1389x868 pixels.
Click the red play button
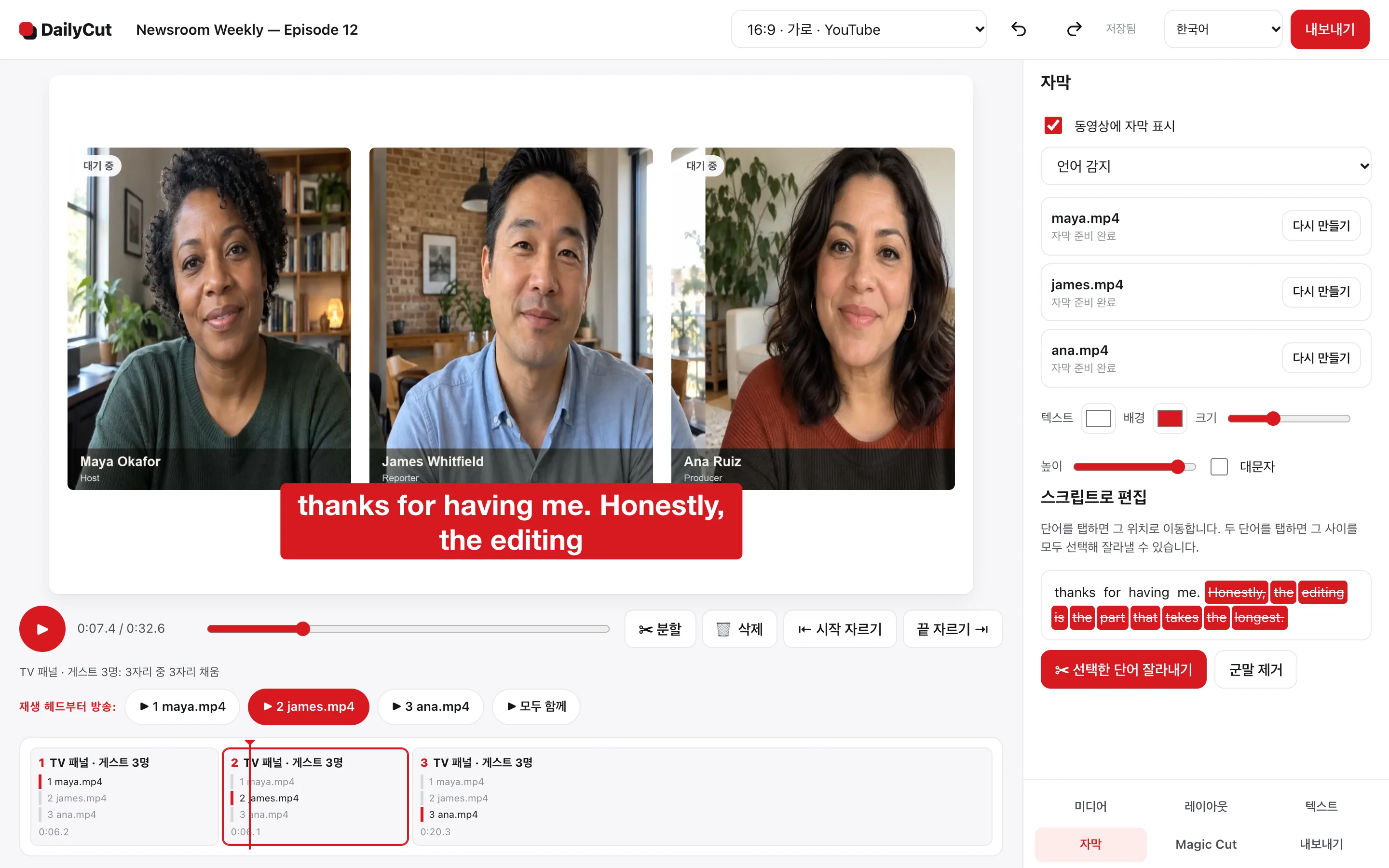point(42,629)
